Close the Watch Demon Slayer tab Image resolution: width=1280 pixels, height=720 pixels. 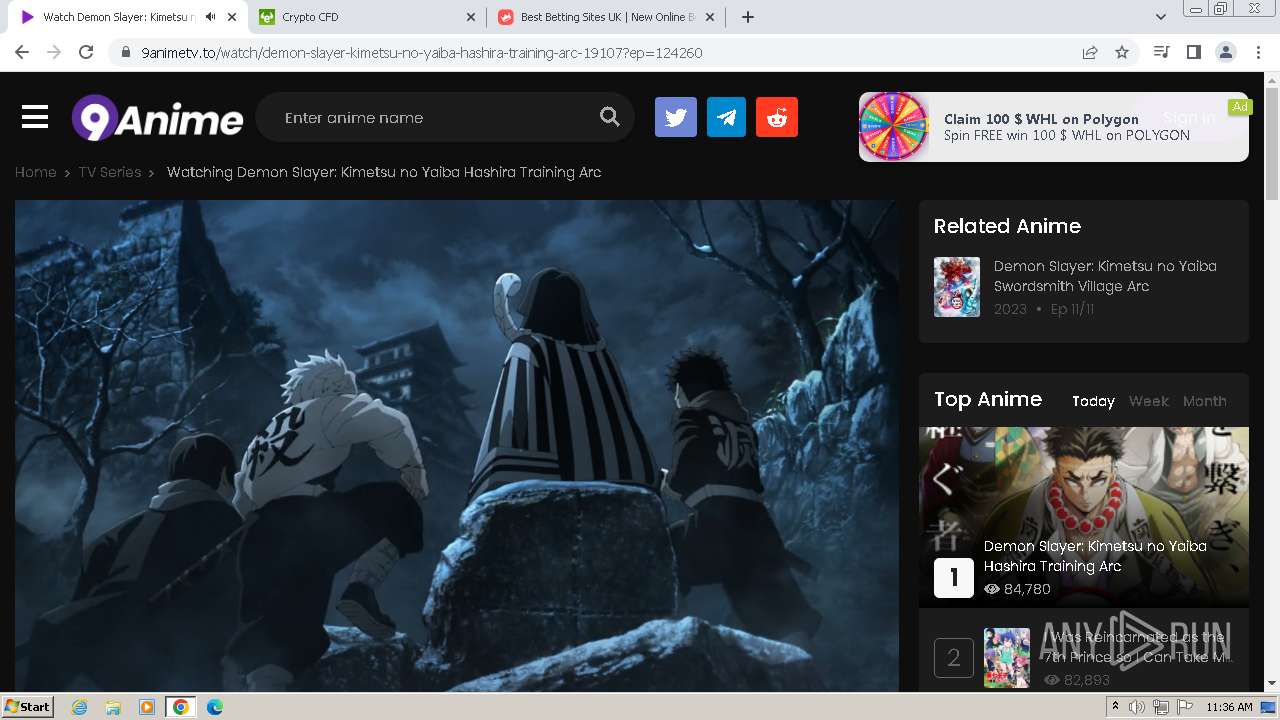[232, 17]
